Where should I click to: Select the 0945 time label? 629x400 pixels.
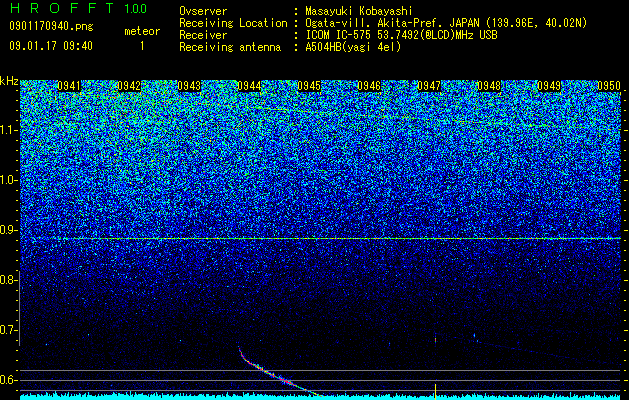309,86
